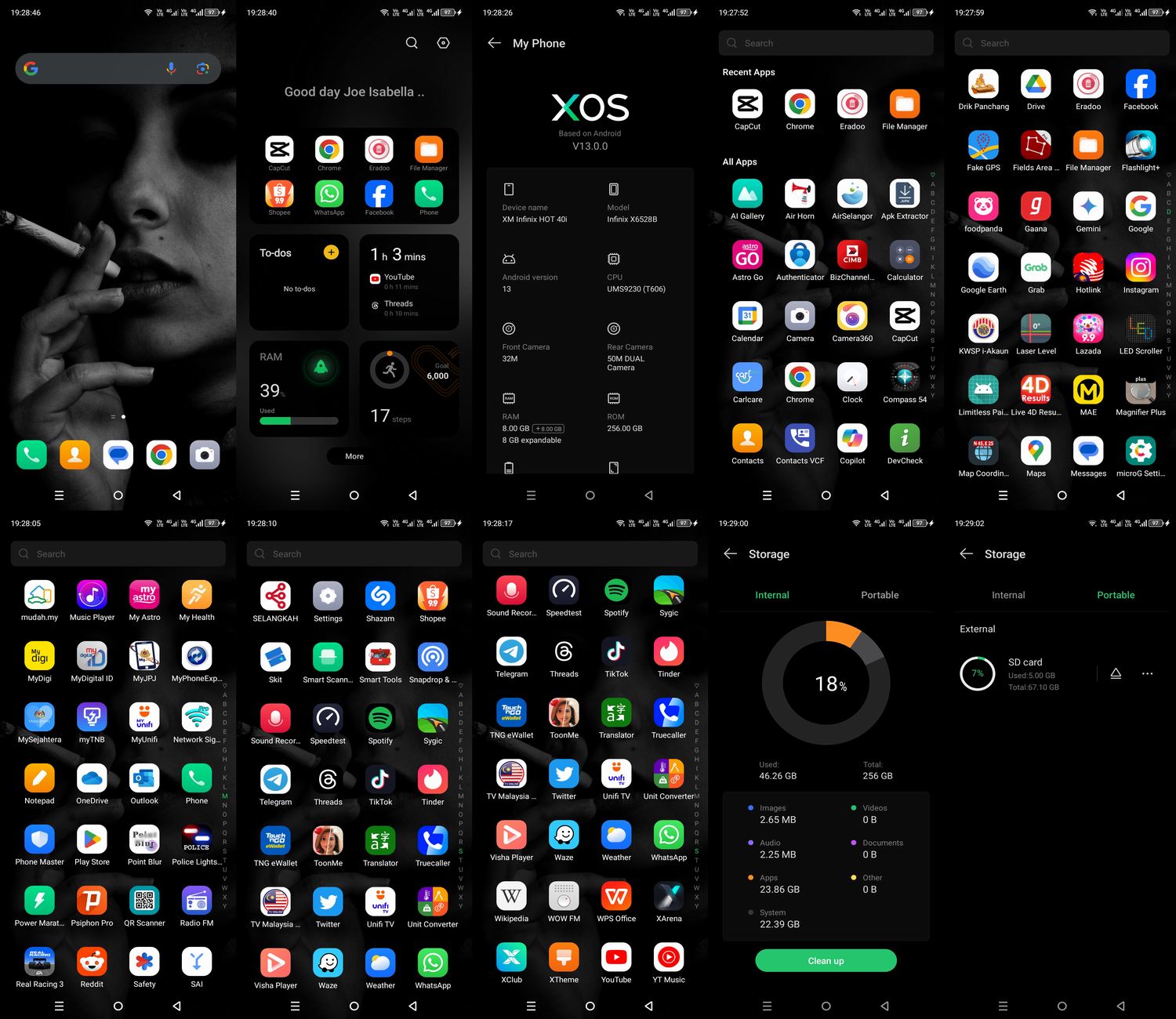
Task: Open the Real Racing 3 game
Action: click(x=39, y=962)
